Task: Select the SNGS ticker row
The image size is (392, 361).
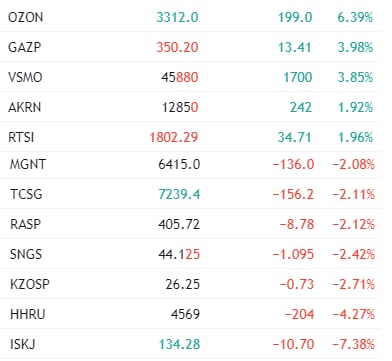Action: [x=190, y=254]
